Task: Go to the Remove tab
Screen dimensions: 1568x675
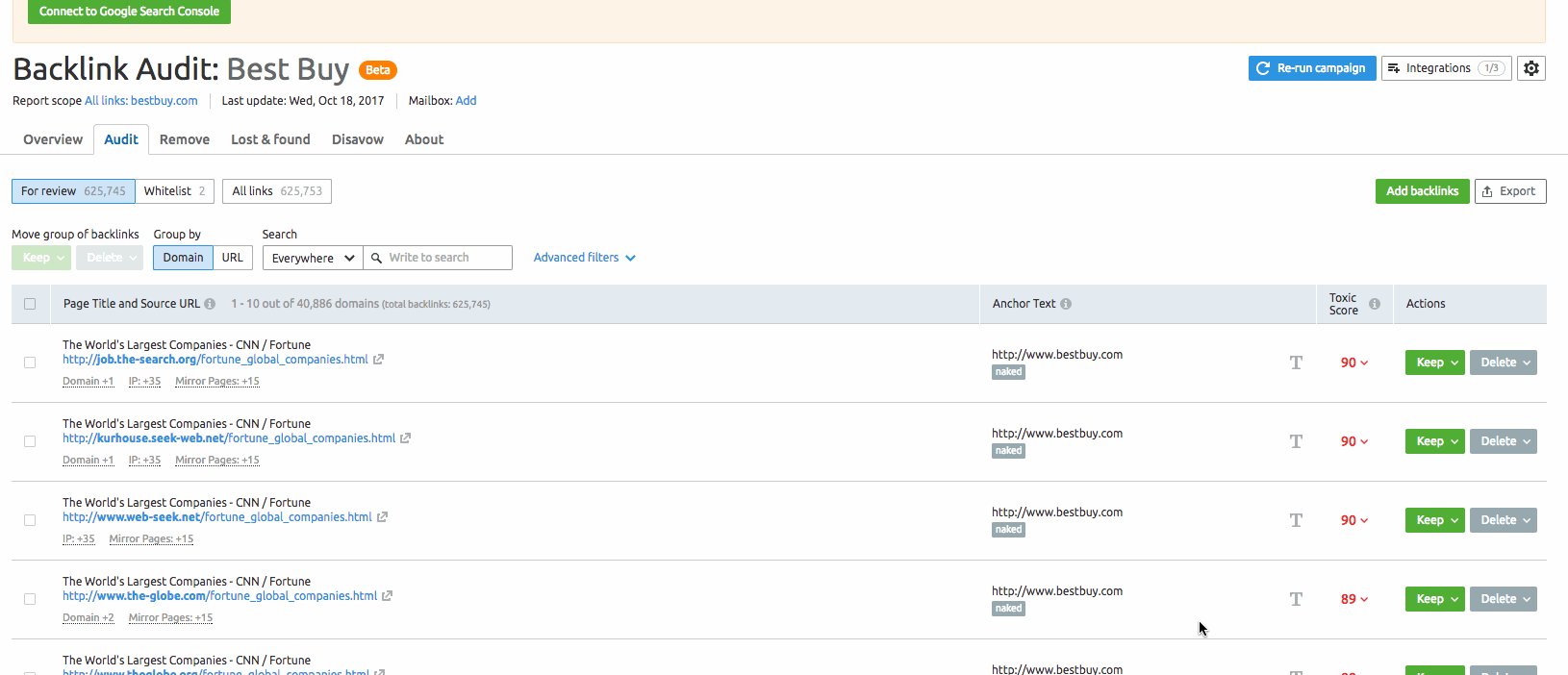Action: click(x=185, y=139)
